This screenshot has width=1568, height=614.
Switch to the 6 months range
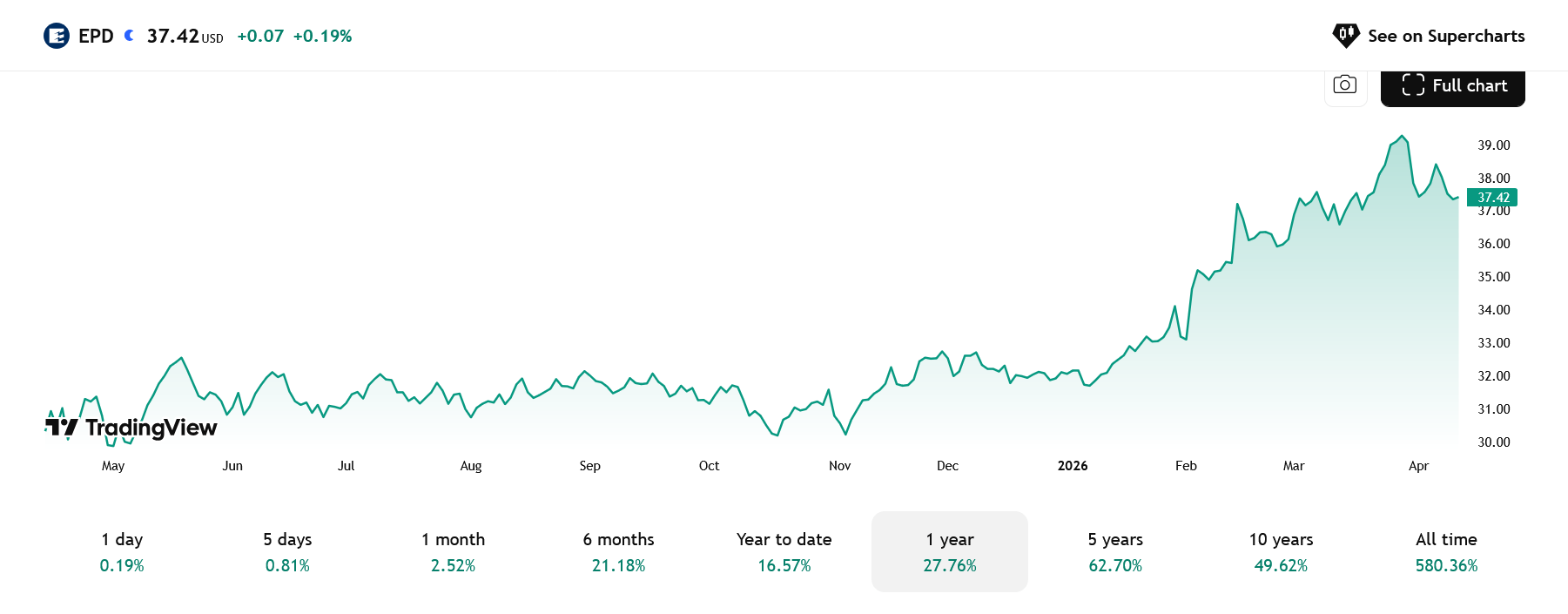[618, 552]
